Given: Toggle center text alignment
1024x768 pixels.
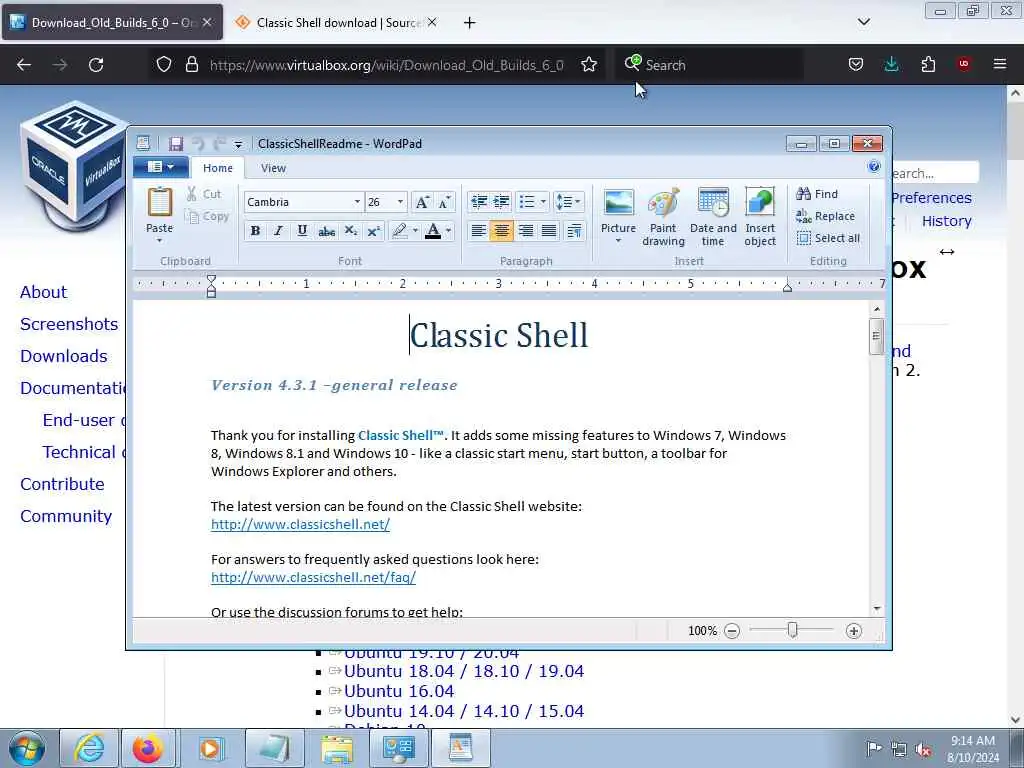Looking at the screenshot, I should point(502,231).
